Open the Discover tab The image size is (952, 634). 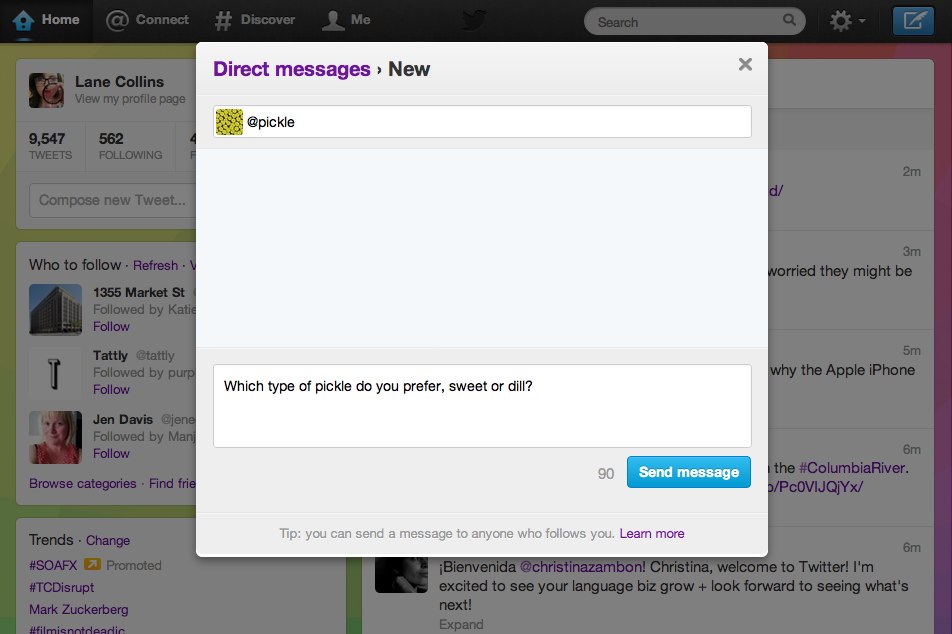point(254,20)
